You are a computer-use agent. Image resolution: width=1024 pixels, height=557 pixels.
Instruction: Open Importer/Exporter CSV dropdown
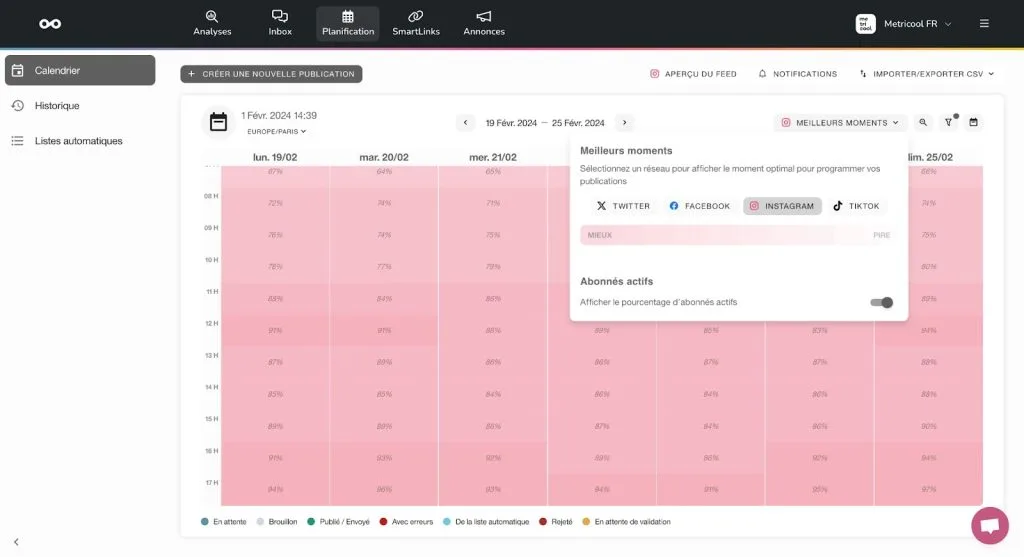click(927, 74)
